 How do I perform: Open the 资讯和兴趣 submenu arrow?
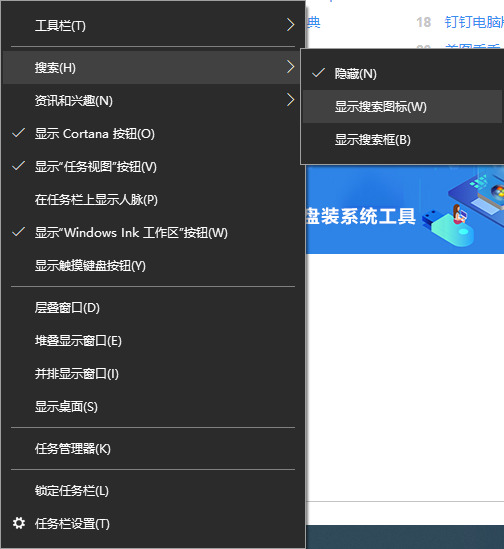[x=290, y=100]
